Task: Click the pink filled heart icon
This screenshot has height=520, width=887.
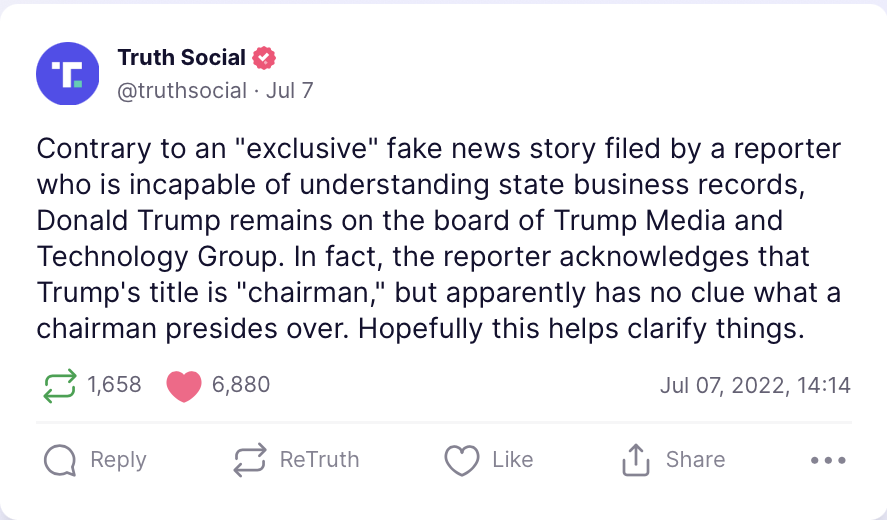Action: pos(184,386)
